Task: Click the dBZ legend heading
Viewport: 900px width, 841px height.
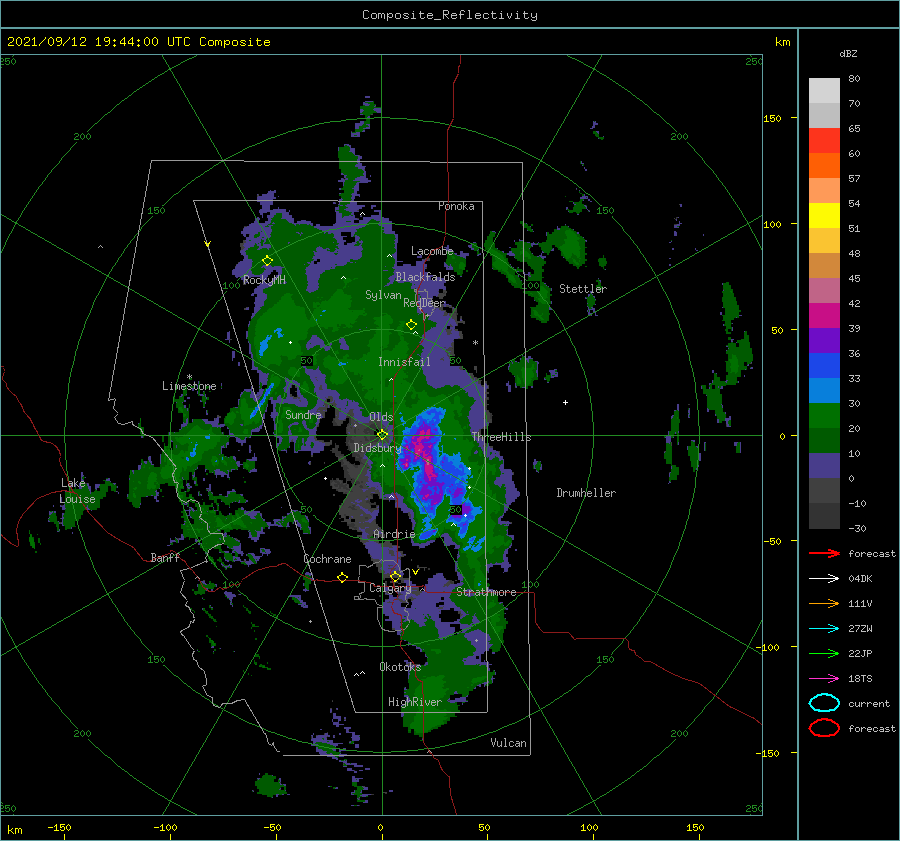Action: (848, 53)
